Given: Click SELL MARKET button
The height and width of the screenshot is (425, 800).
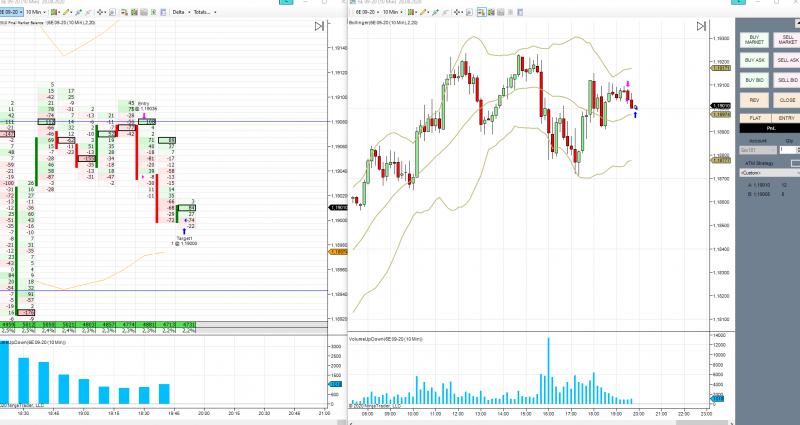Looking at the screenshot, I should (787, 40).
